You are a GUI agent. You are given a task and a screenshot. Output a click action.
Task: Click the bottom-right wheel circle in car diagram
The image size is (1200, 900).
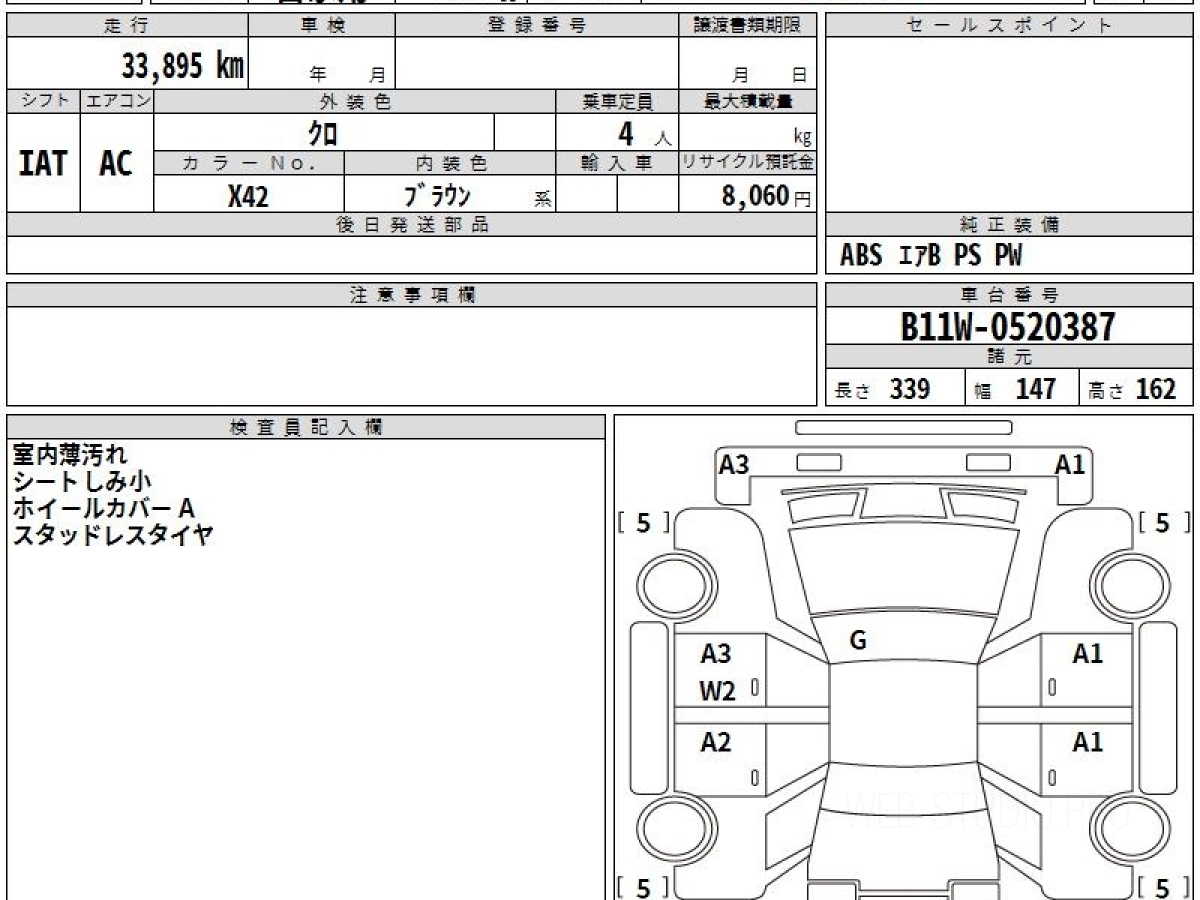[x=1125, y=828]
